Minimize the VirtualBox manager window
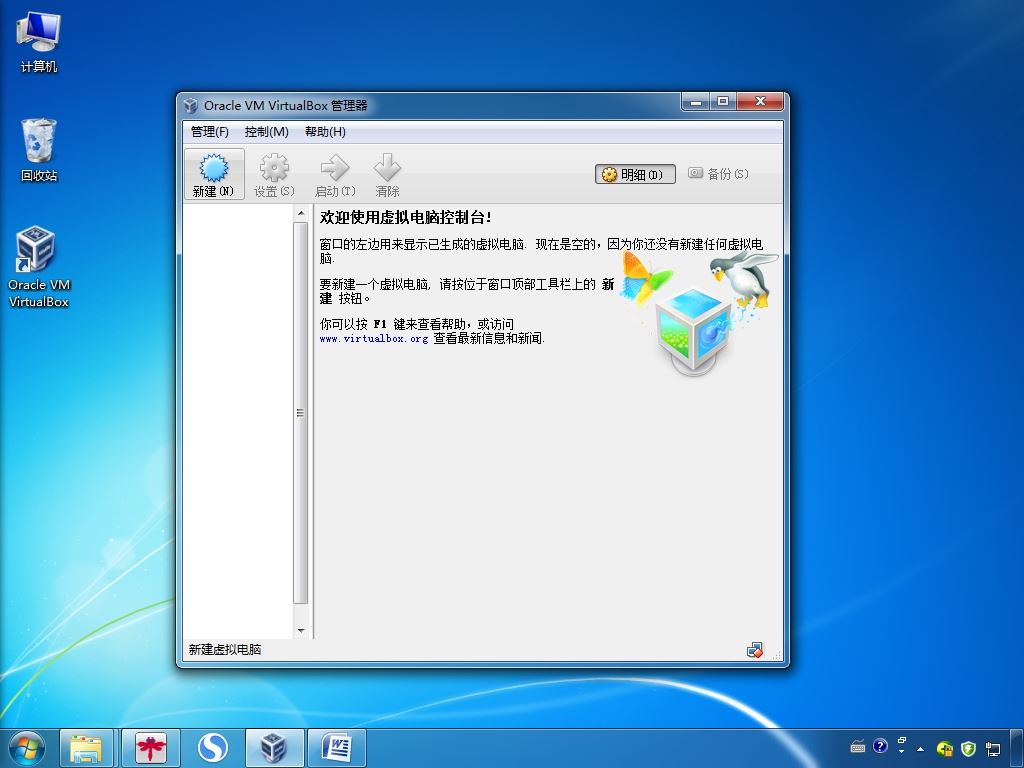This screenshot has width=1024, height=768. point(696,102)
